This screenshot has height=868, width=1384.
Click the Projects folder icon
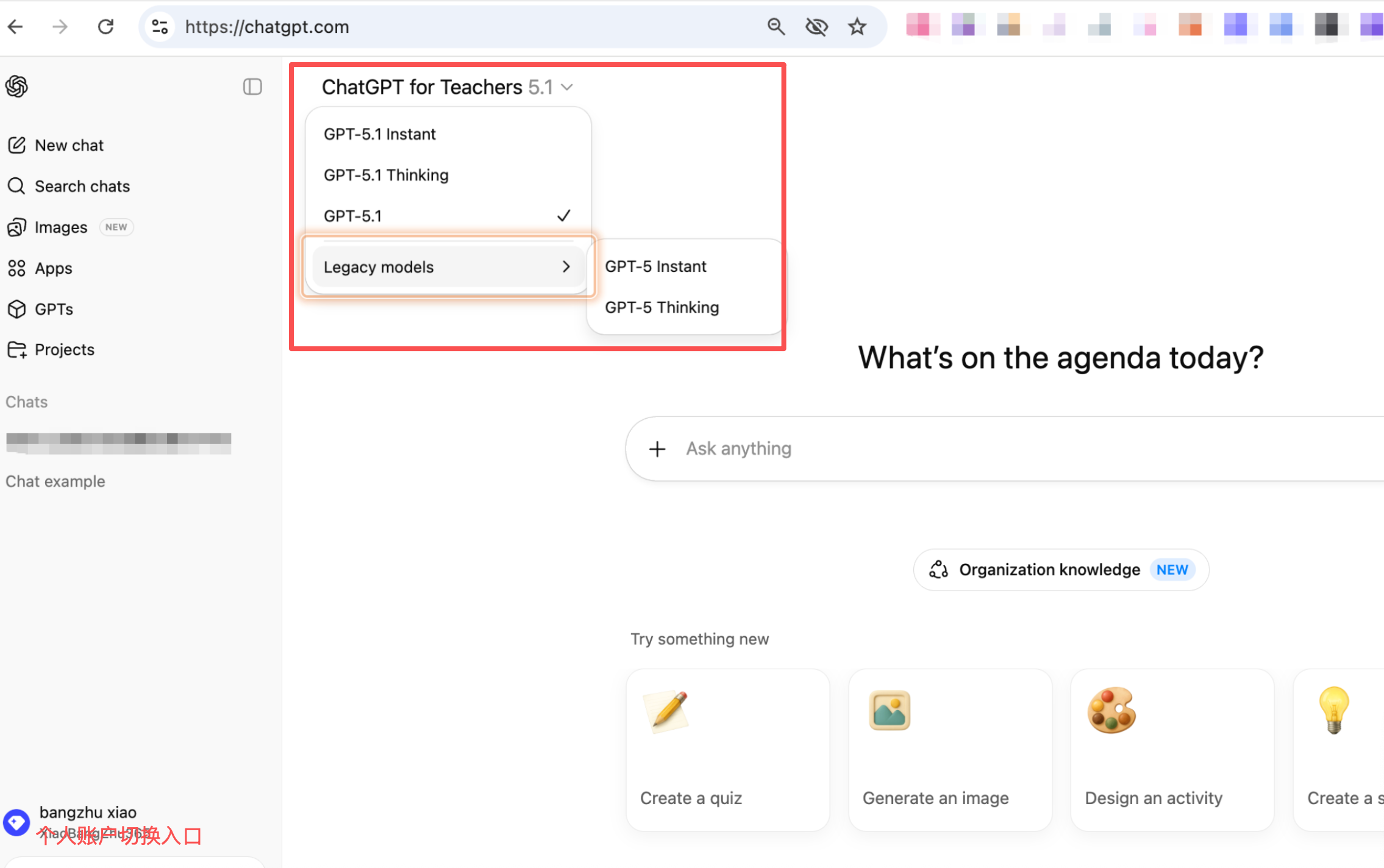tap(16, 350)
